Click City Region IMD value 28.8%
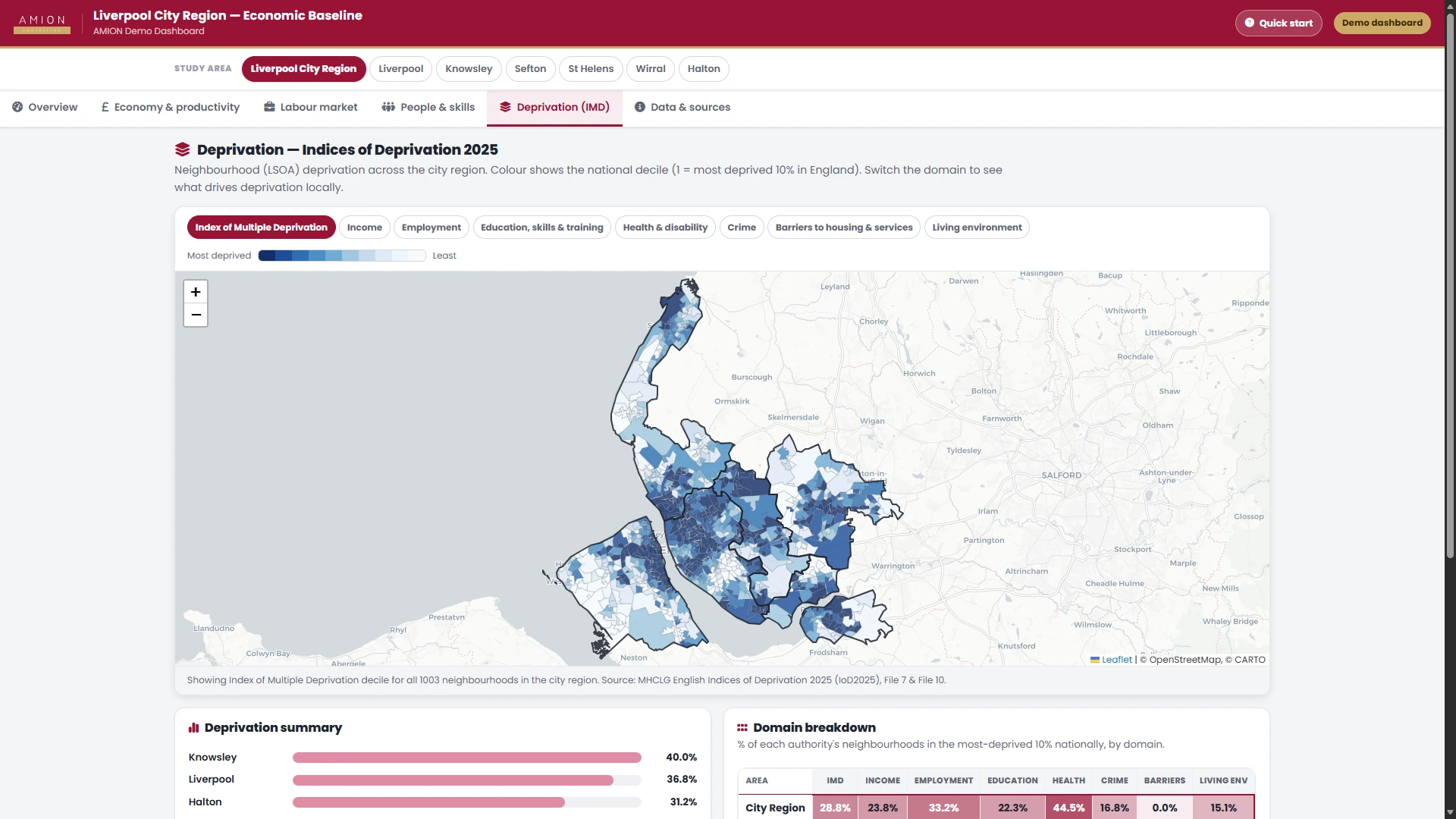 835,808
